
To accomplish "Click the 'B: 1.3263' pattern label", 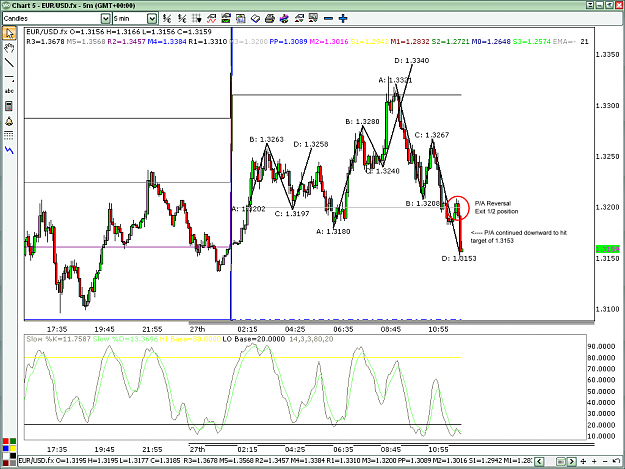I will pos(266,139).
